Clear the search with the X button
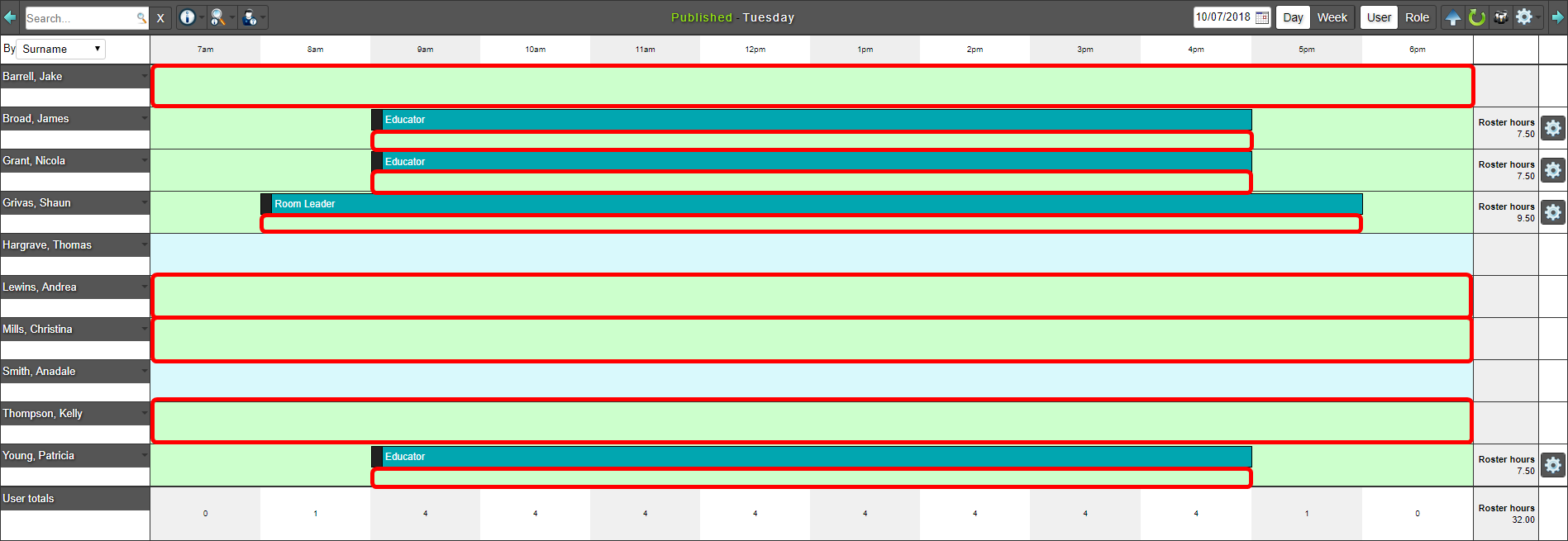The height and width of the screenshot is (541, 1568). pyautogui.click(x=160, y=17)
